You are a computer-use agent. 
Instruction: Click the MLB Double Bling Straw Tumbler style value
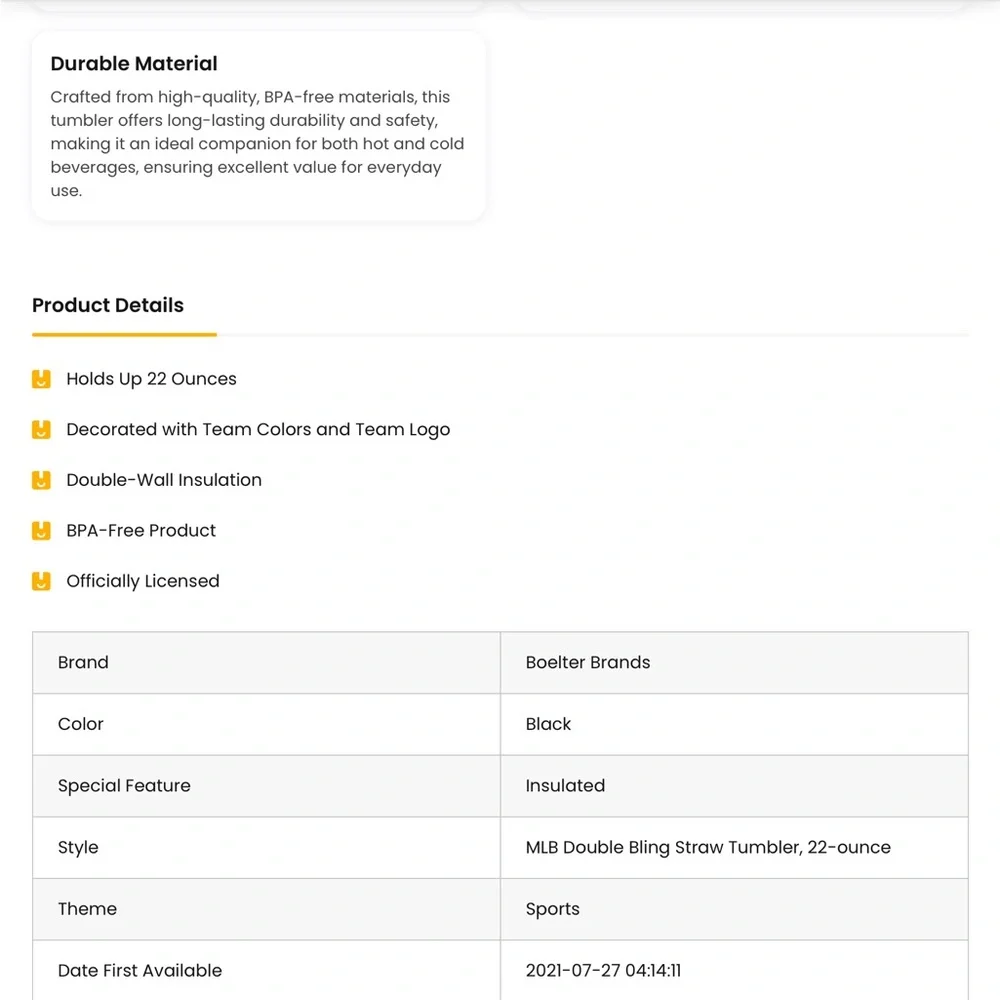(708, 848)
